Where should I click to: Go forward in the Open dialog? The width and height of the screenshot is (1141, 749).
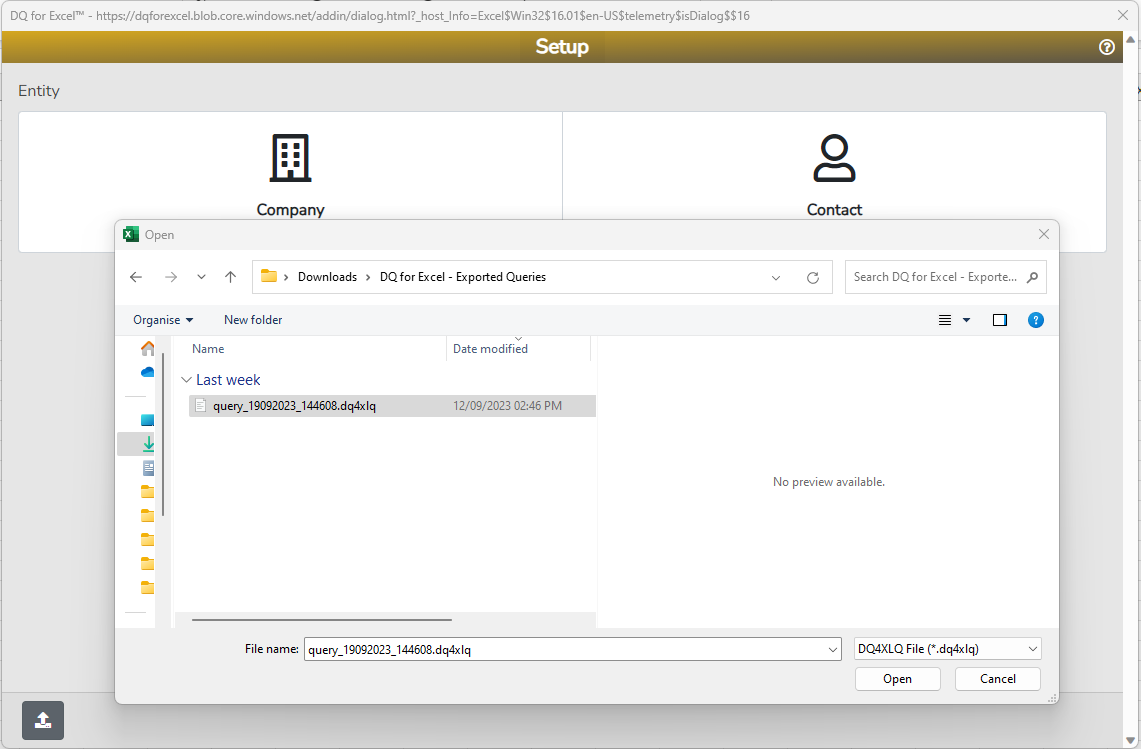(171, 277)
